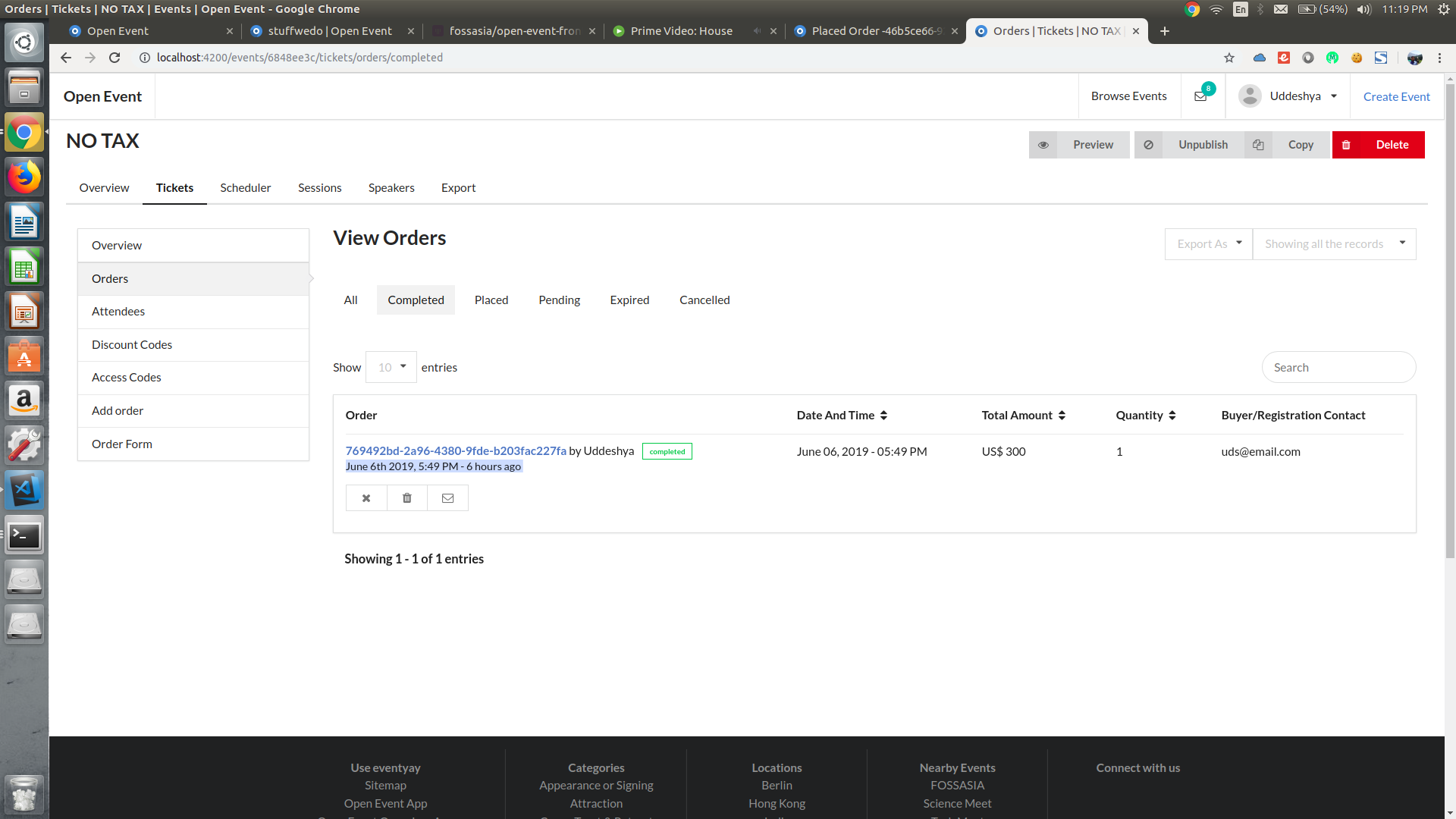The height and width of the screenshot is (819, 1456).
Task: Open Chrome three-dot menu
Action: (1439, 58)
